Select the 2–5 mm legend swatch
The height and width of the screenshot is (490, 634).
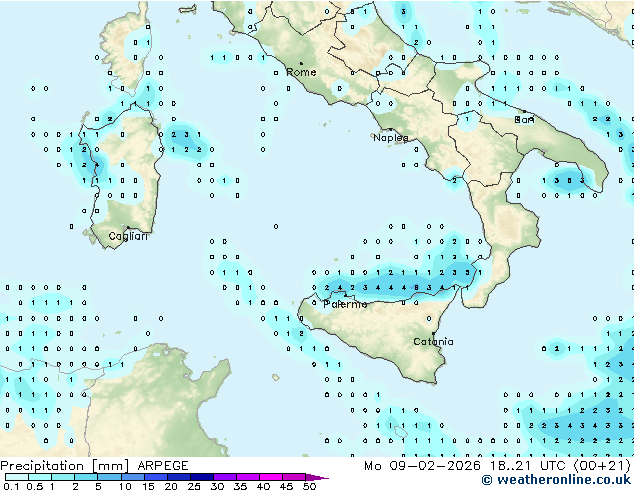[86, 477]
